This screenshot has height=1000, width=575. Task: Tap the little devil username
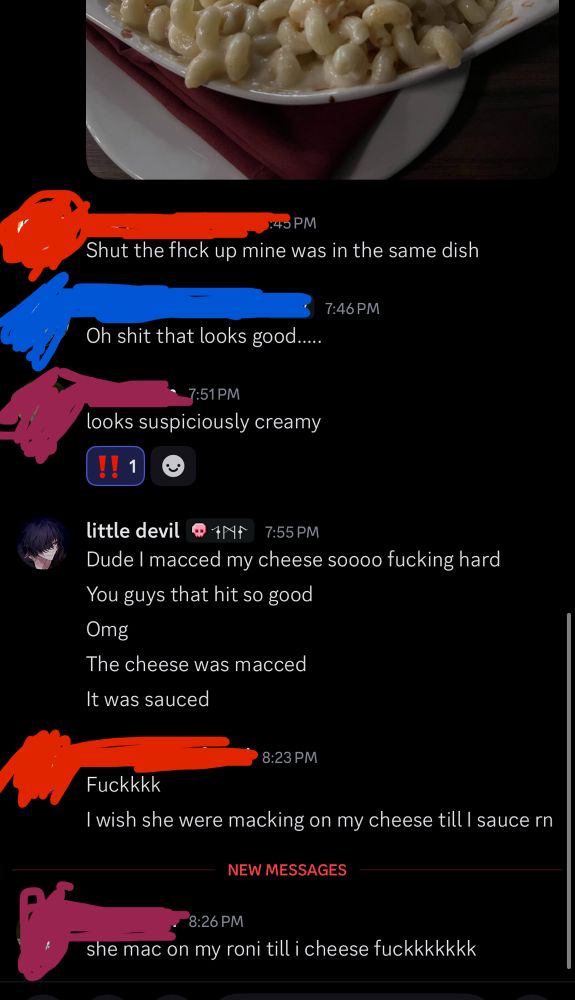pos(133,531)
